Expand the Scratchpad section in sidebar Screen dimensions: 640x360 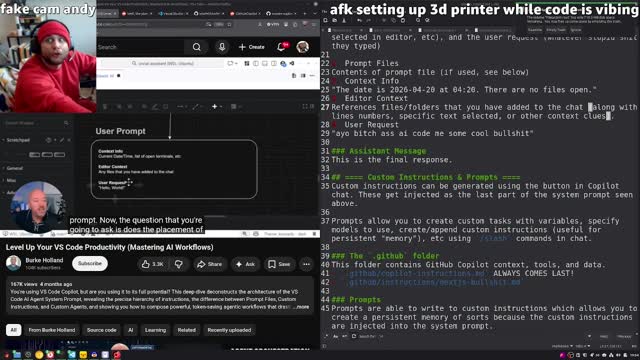pyautogui.click(x=18, y=140)
